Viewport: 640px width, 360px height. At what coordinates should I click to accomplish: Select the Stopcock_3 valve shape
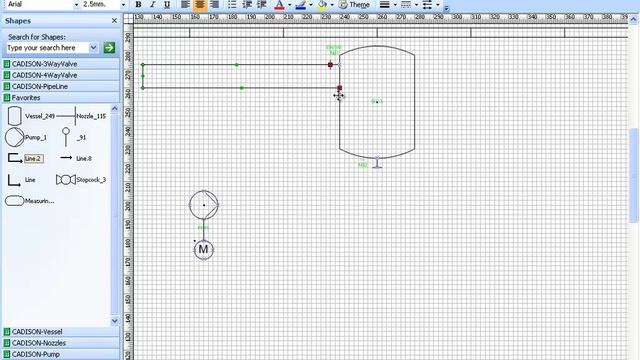point(81,180)
